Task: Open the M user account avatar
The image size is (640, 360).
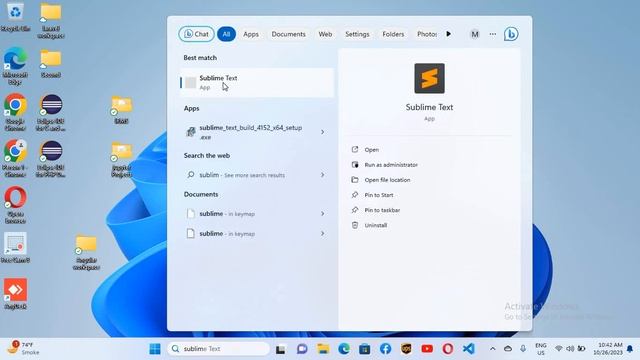Action: (x=474, y=34)
